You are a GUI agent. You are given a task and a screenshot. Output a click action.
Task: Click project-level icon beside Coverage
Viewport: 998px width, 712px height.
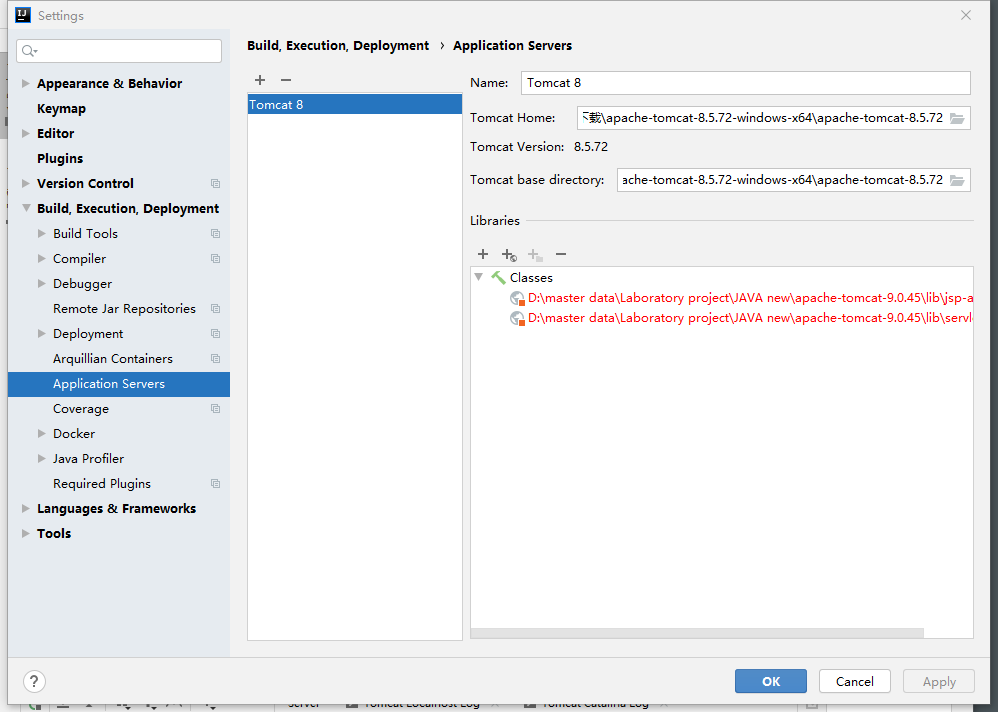click(x=215, y=409)
